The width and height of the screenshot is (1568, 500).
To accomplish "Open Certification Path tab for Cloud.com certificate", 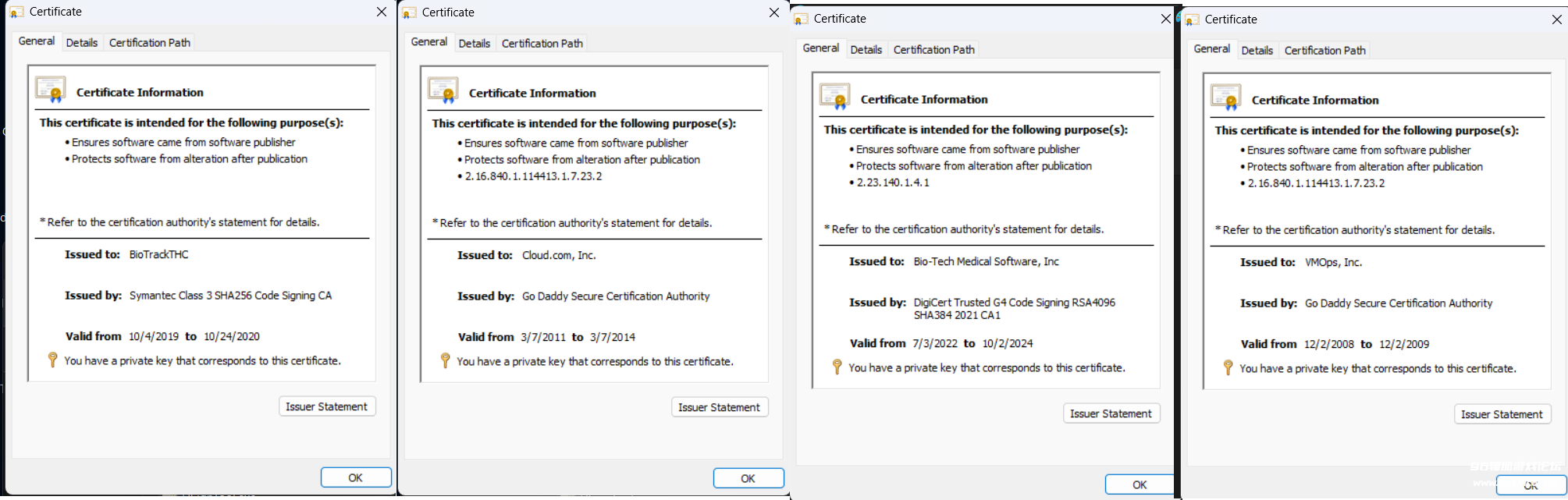I will 542,44.
